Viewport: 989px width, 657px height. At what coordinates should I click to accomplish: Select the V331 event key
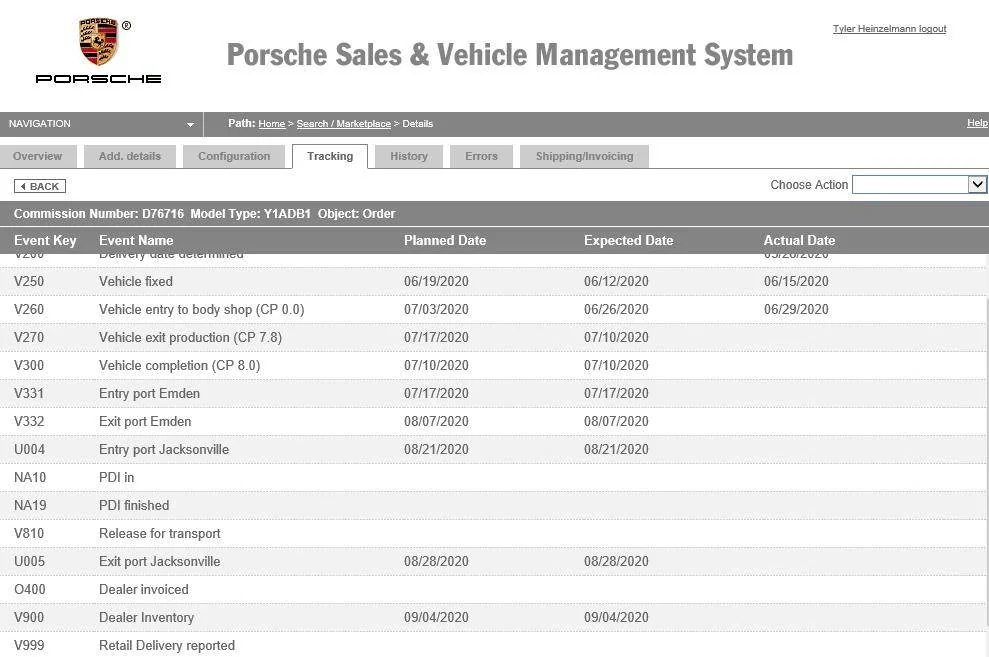pos(29,393)
